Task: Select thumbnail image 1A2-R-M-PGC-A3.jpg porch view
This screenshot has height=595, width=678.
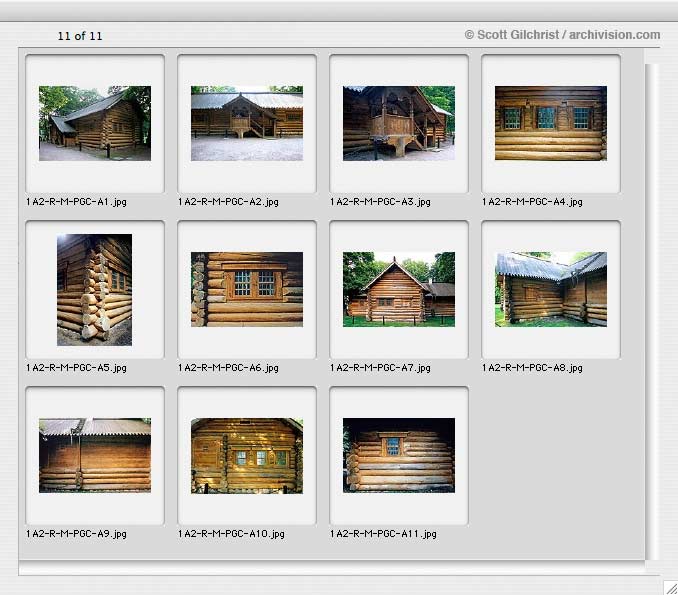Action: click(399, 123)
